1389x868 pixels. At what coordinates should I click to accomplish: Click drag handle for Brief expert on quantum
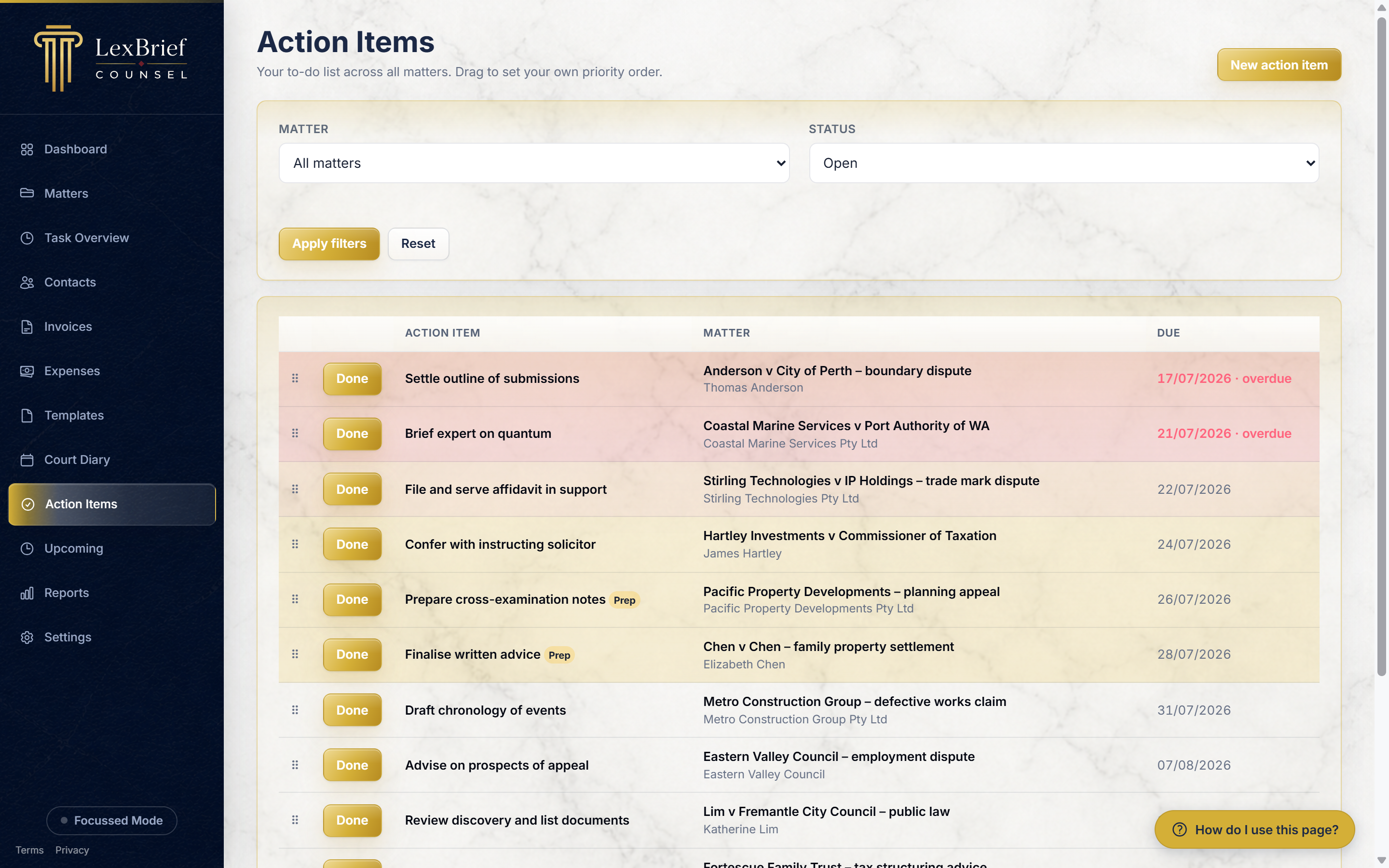click(x=295, y=434)
